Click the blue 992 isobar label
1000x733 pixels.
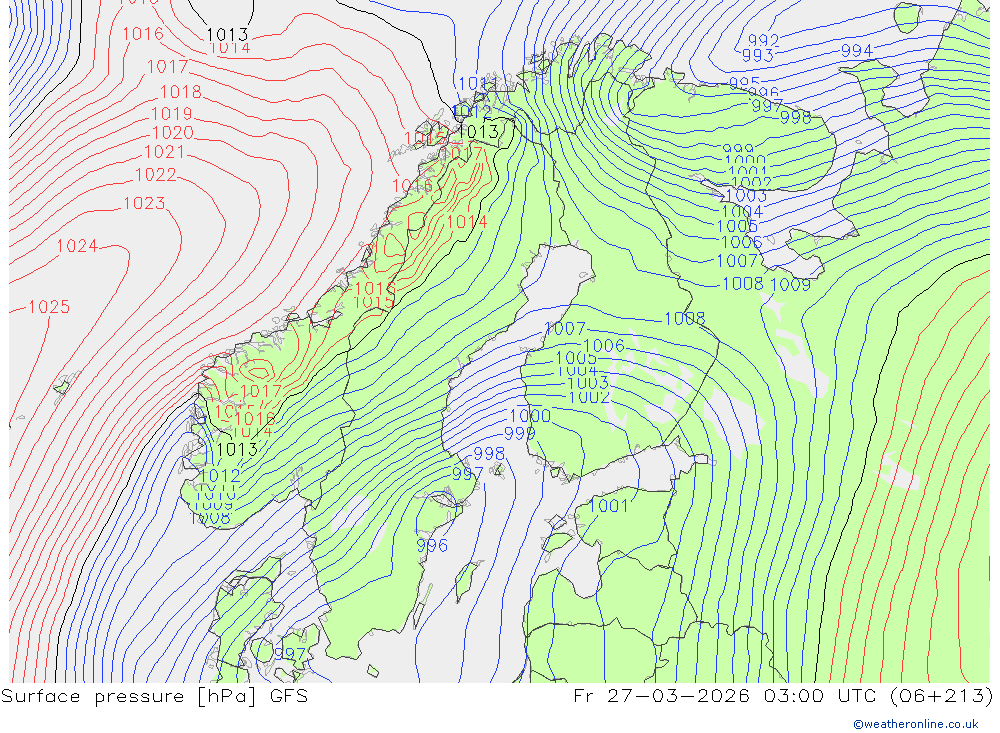click(763, 41)
